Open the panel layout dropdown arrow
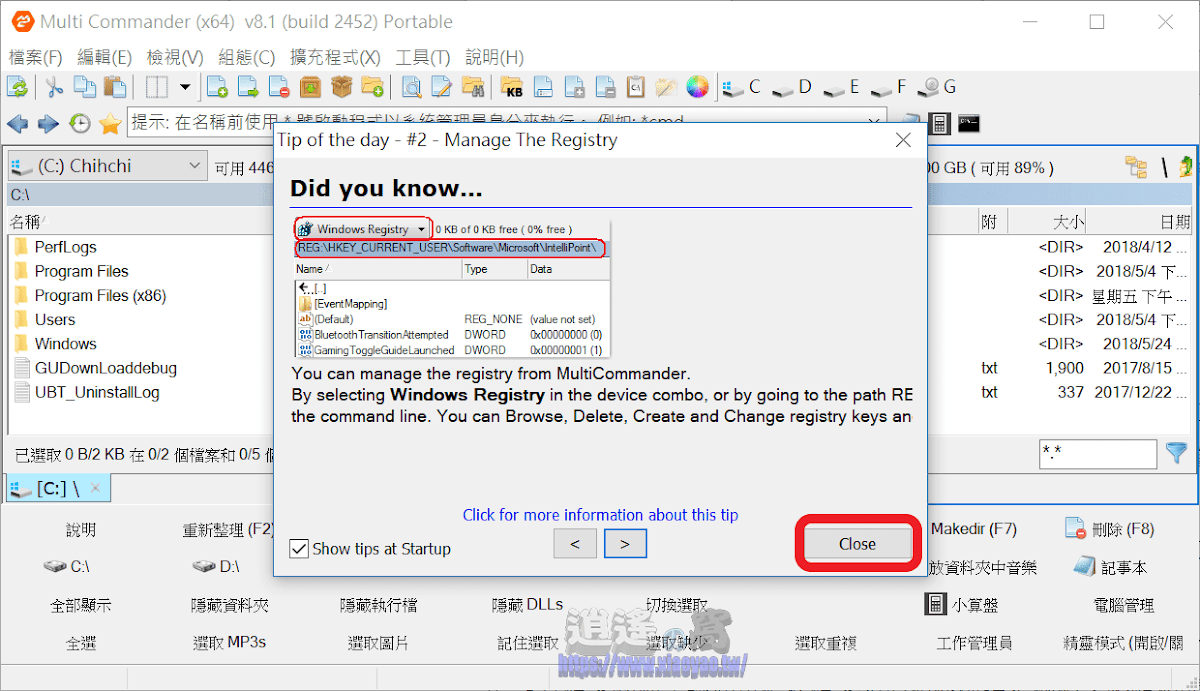 (185, 87)
